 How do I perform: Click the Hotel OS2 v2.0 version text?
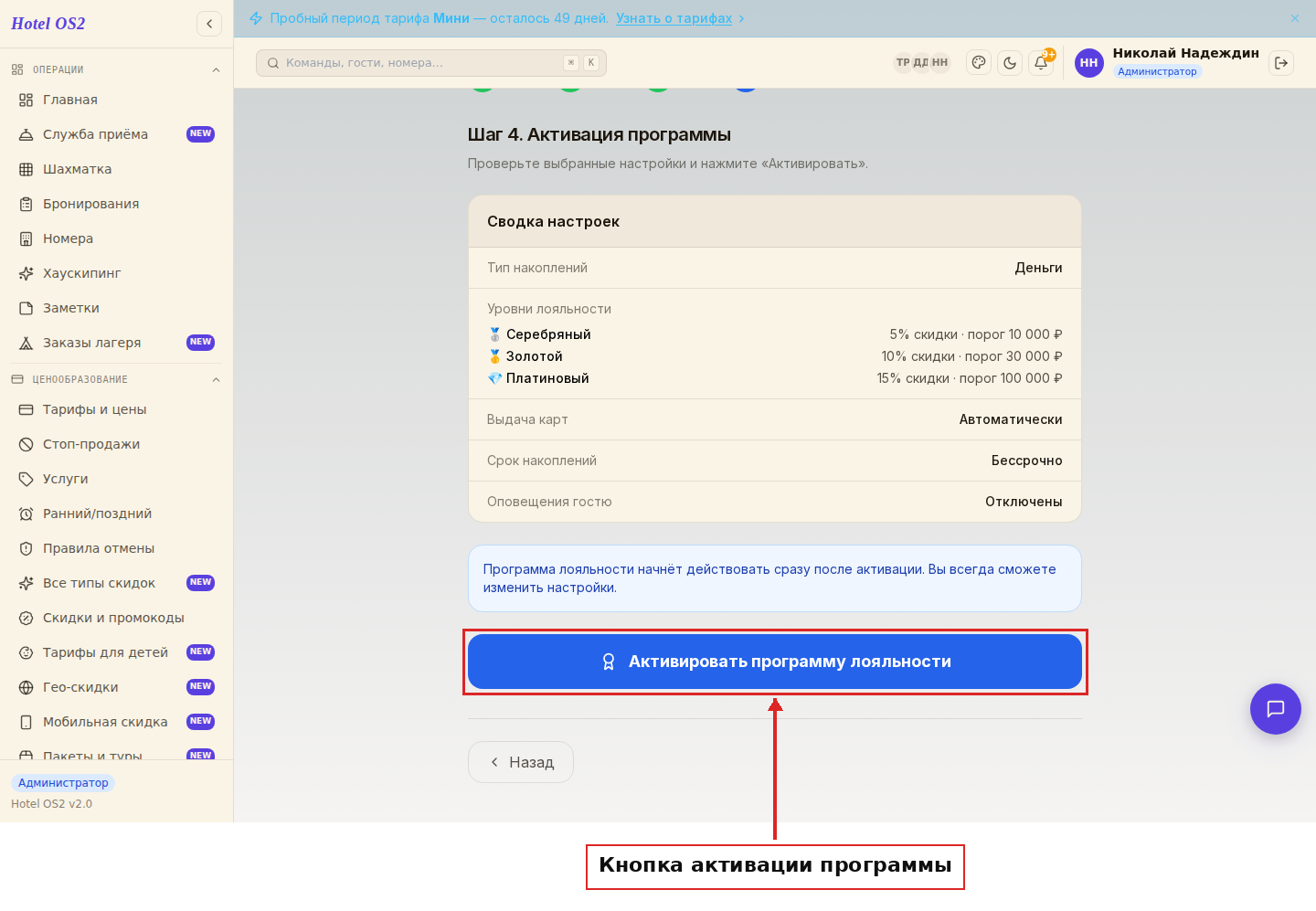point(51,804)
